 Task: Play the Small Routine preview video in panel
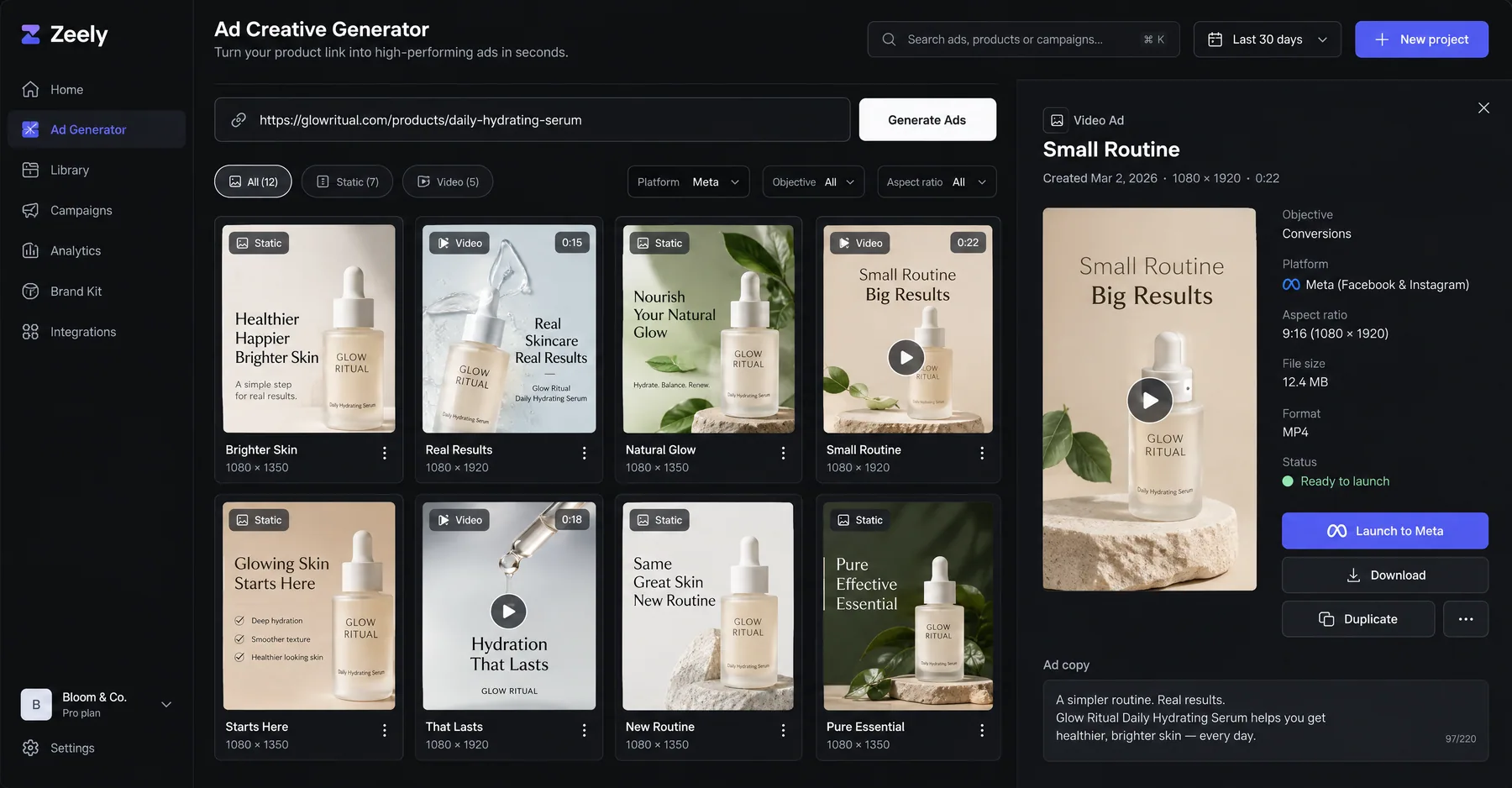1150,400
